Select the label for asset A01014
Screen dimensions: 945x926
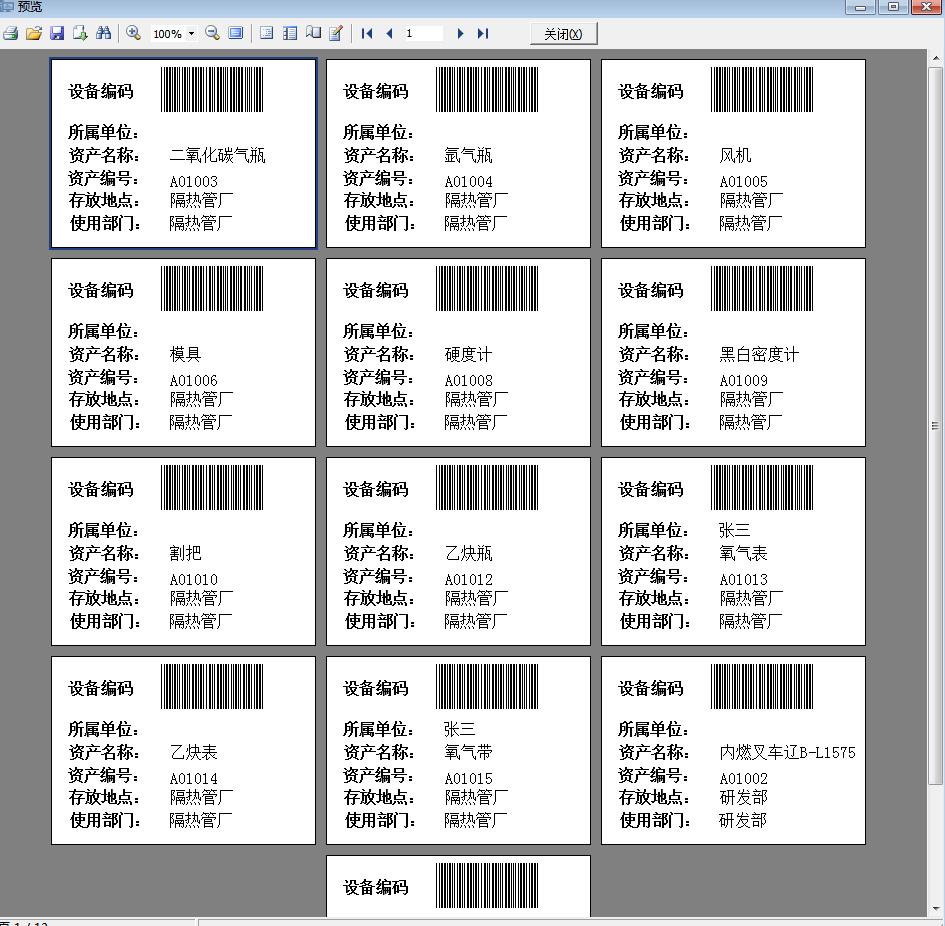pyautogui.click(x=183, y=751)
